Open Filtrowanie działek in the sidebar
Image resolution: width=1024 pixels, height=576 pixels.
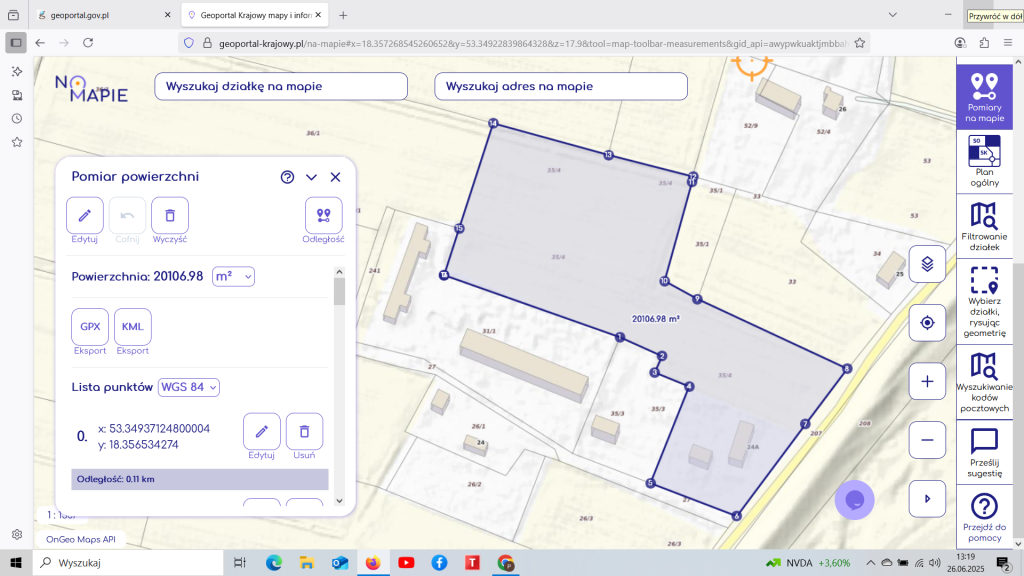coord(984,225)
